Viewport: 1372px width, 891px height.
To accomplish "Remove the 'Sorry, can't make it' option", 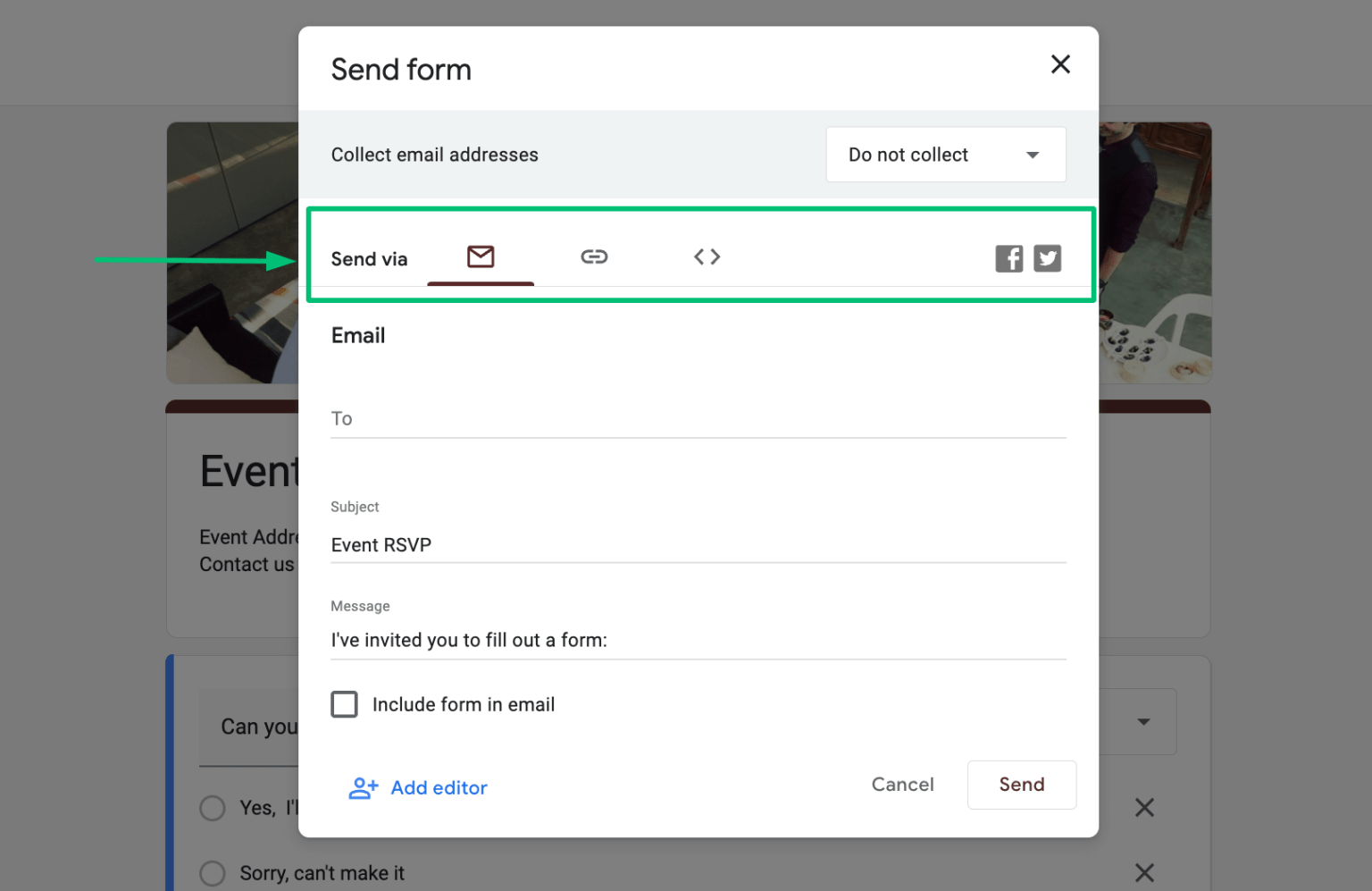I will click(1144, 873).
